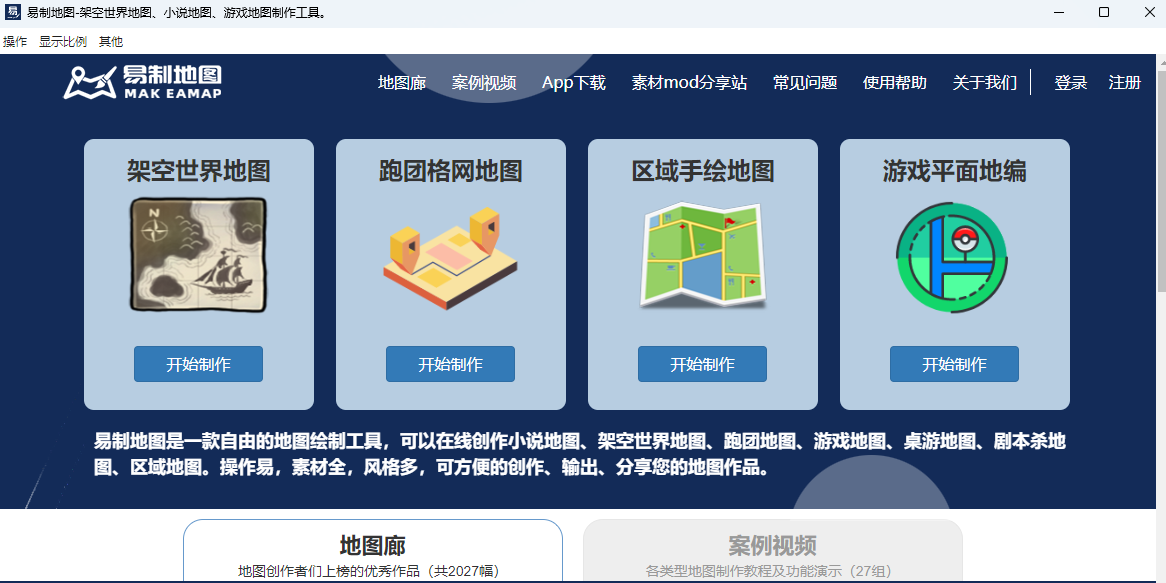This screenshot has width=1166, height=583.
Task: Click the Pokeball circular map icon
Action: click(x=954, y=257)
